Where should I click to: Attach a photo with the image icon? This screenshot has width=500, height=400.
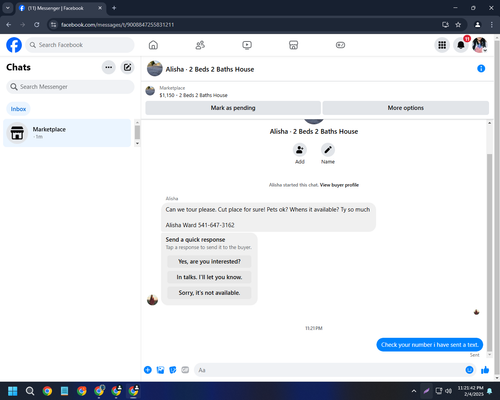160,370
